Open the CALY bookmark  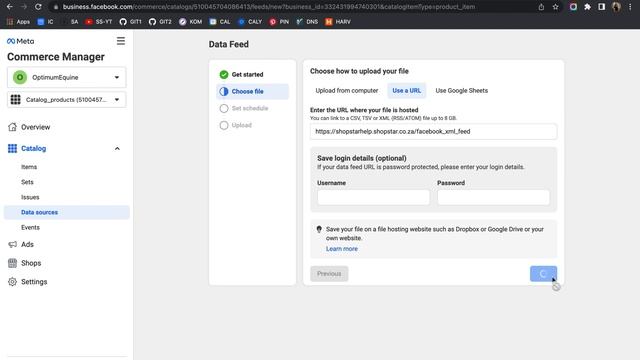pyautogui.click(x=250, y=22)
